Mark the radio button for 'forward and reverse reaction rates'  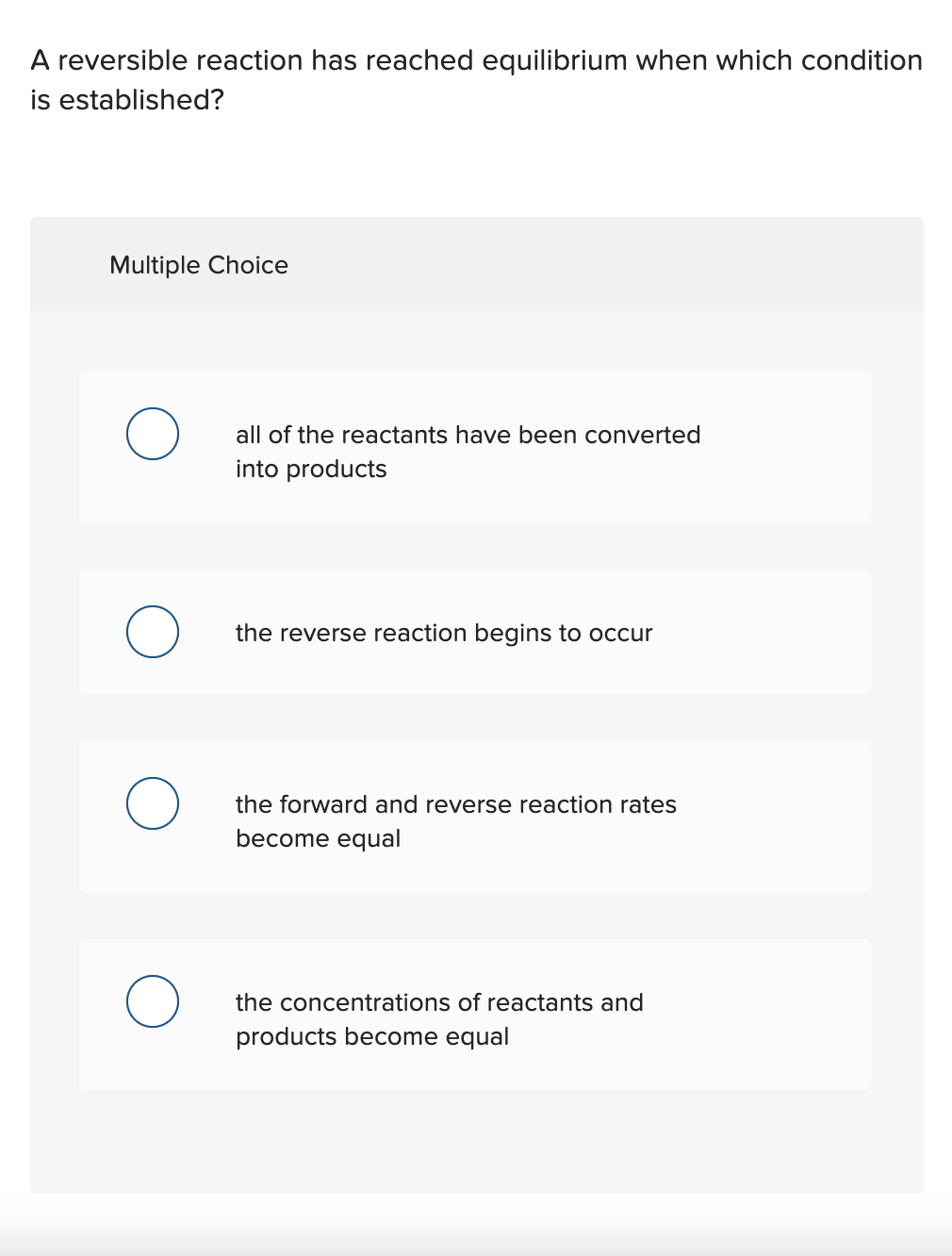(153, 803)
